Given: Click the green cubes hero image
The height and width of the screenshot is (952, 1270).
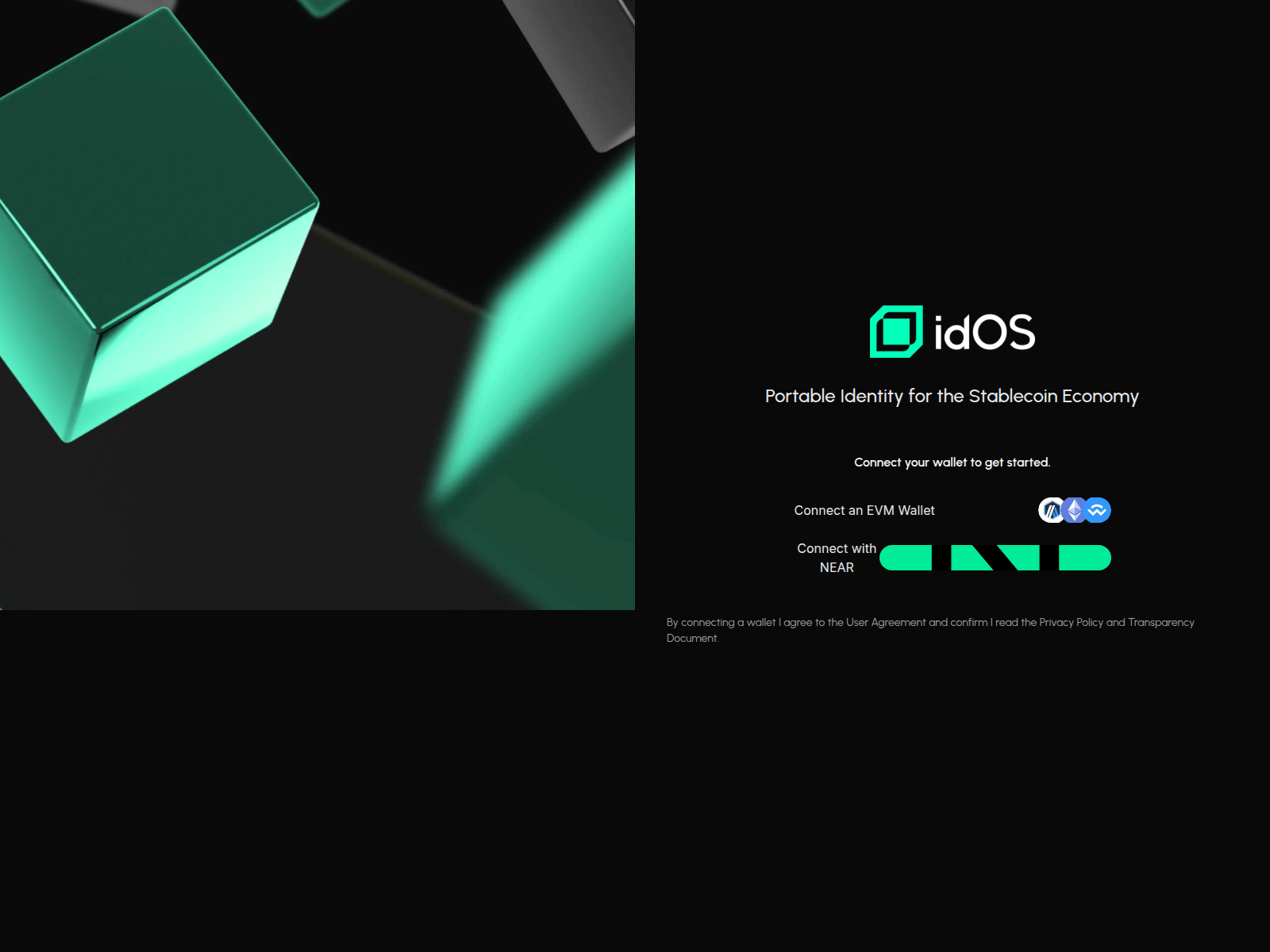Looking at the screenshot, I should pos(317,305).
